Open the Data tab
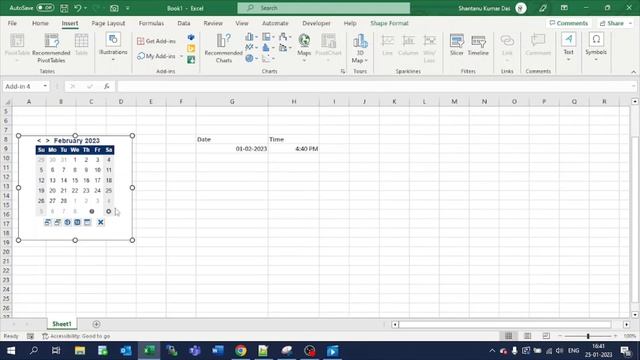 click(x=184, y=23)
